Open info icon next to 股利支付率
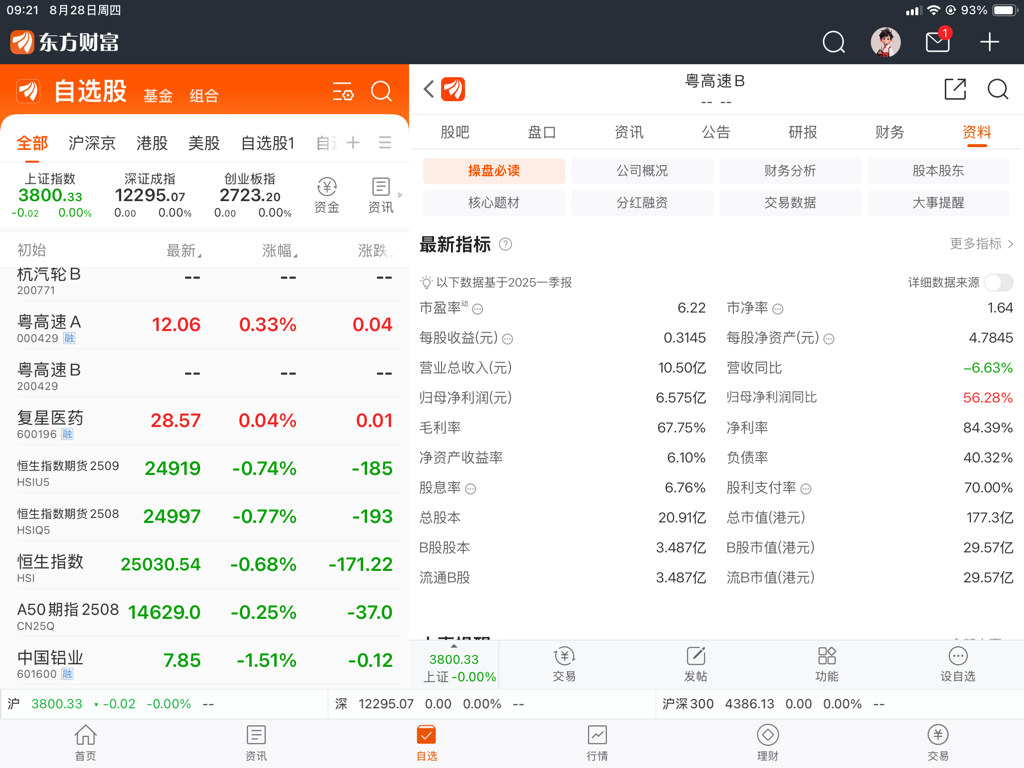This screenshot has height=768, width=1024. 806,488
